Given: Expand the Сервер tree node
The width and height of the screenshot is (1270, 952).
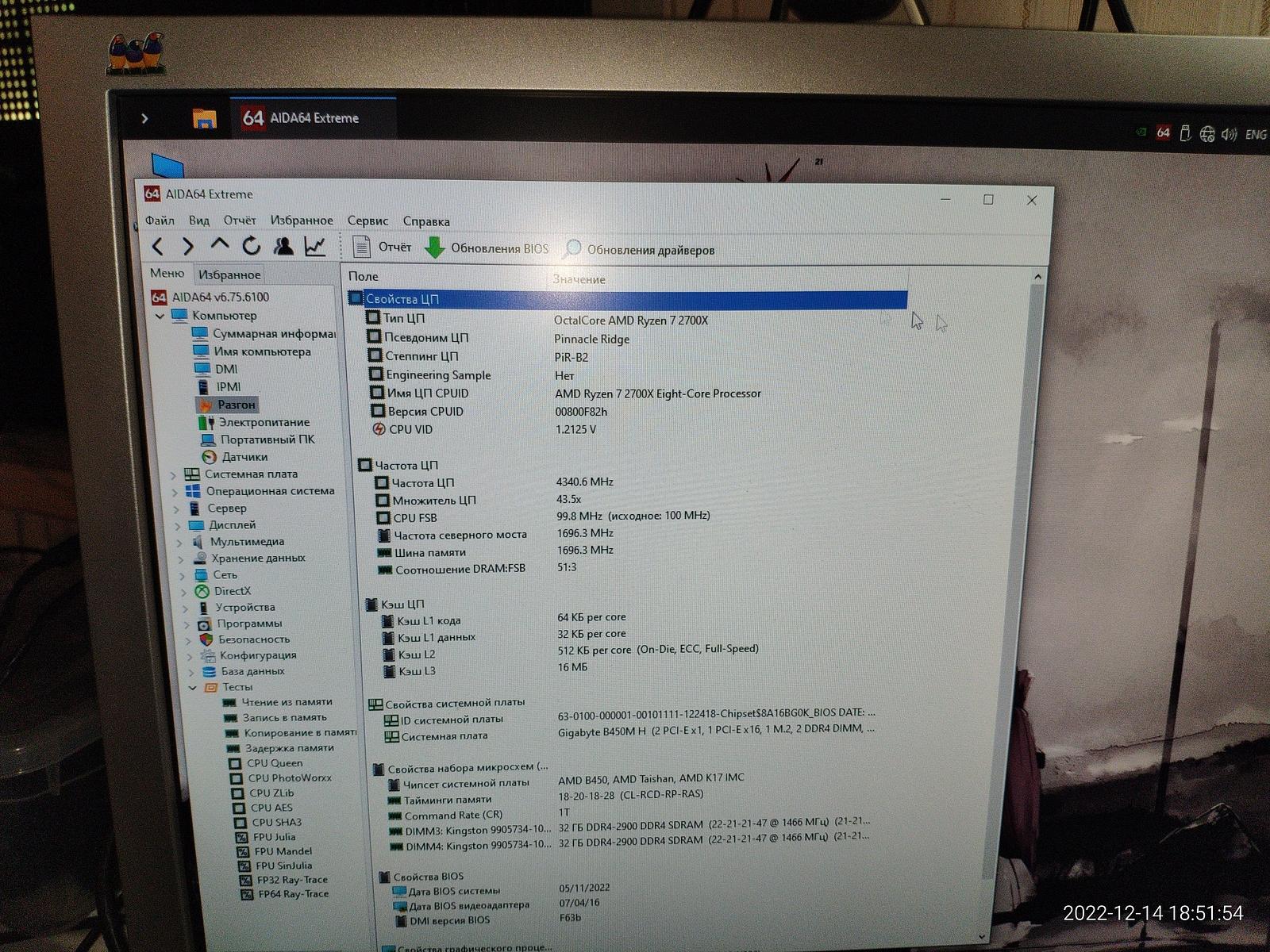Looking at the screenshot, I should (x=177, y=509).
